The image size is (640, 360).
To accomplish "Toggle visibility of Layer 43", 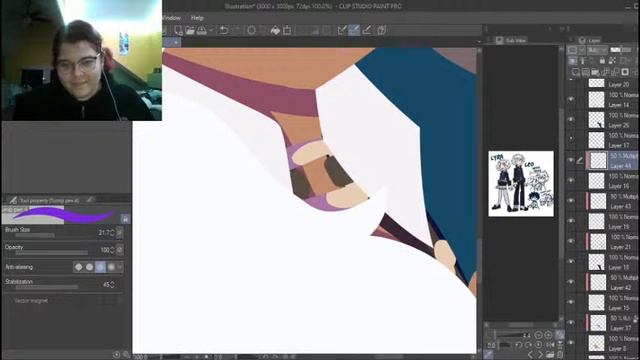I will click(571, 201).
